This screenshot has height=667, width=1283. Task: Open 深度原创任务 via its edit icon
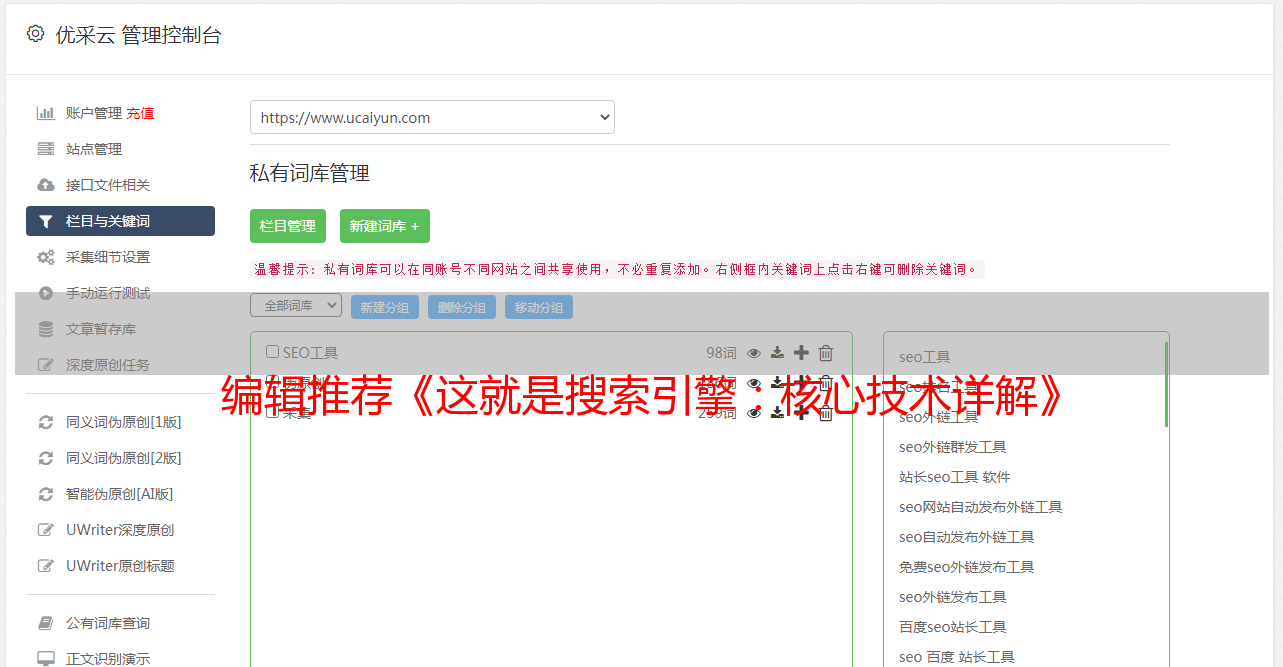[x=46, y=365]
